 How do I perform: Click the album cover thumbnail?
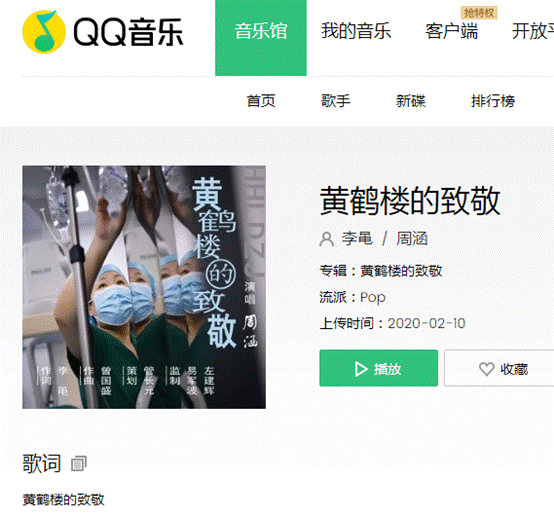coord(144,287)
